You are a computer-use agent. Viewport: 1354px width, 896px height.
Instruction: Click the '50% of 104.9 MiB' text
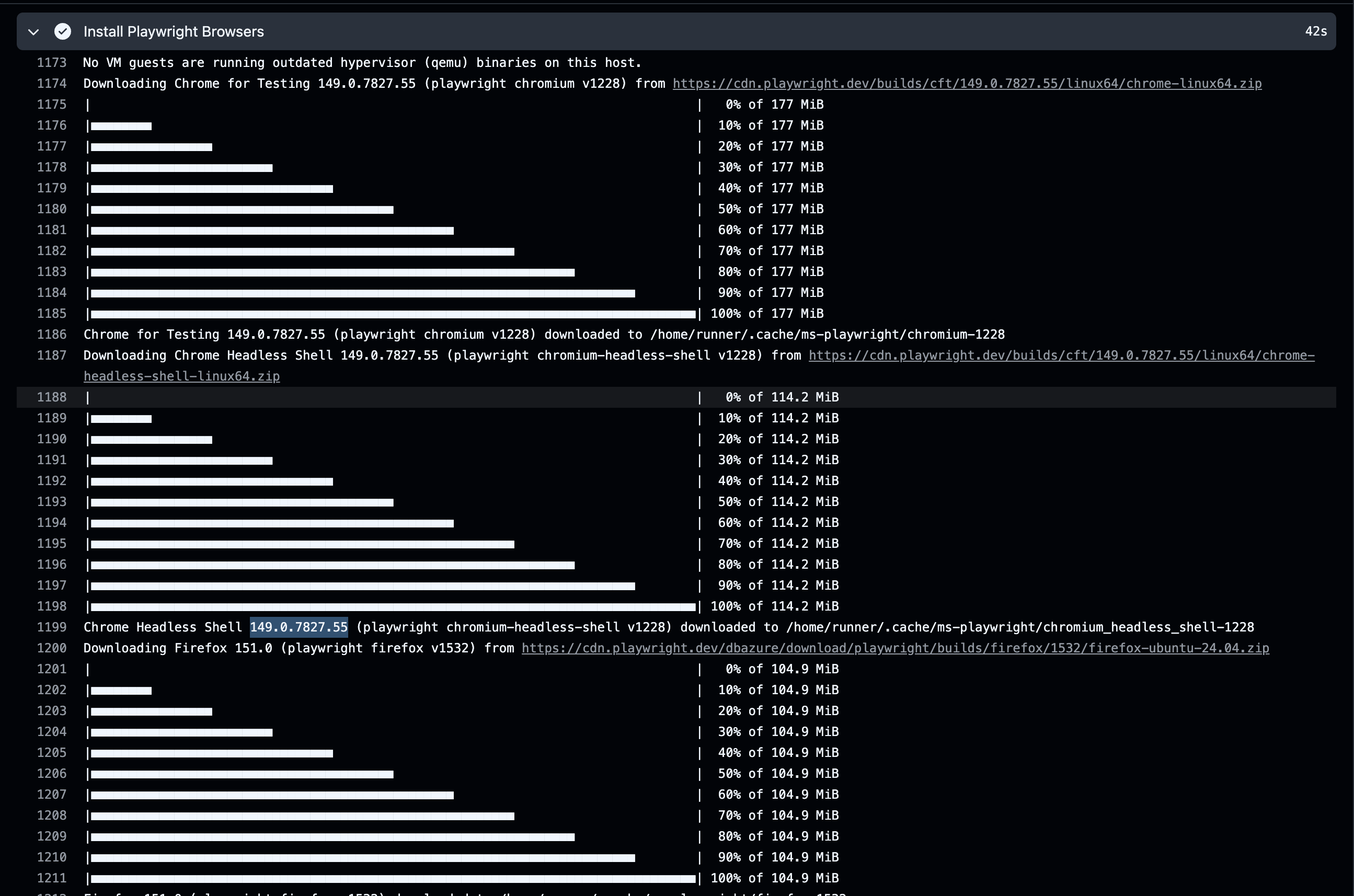point(778,774)
